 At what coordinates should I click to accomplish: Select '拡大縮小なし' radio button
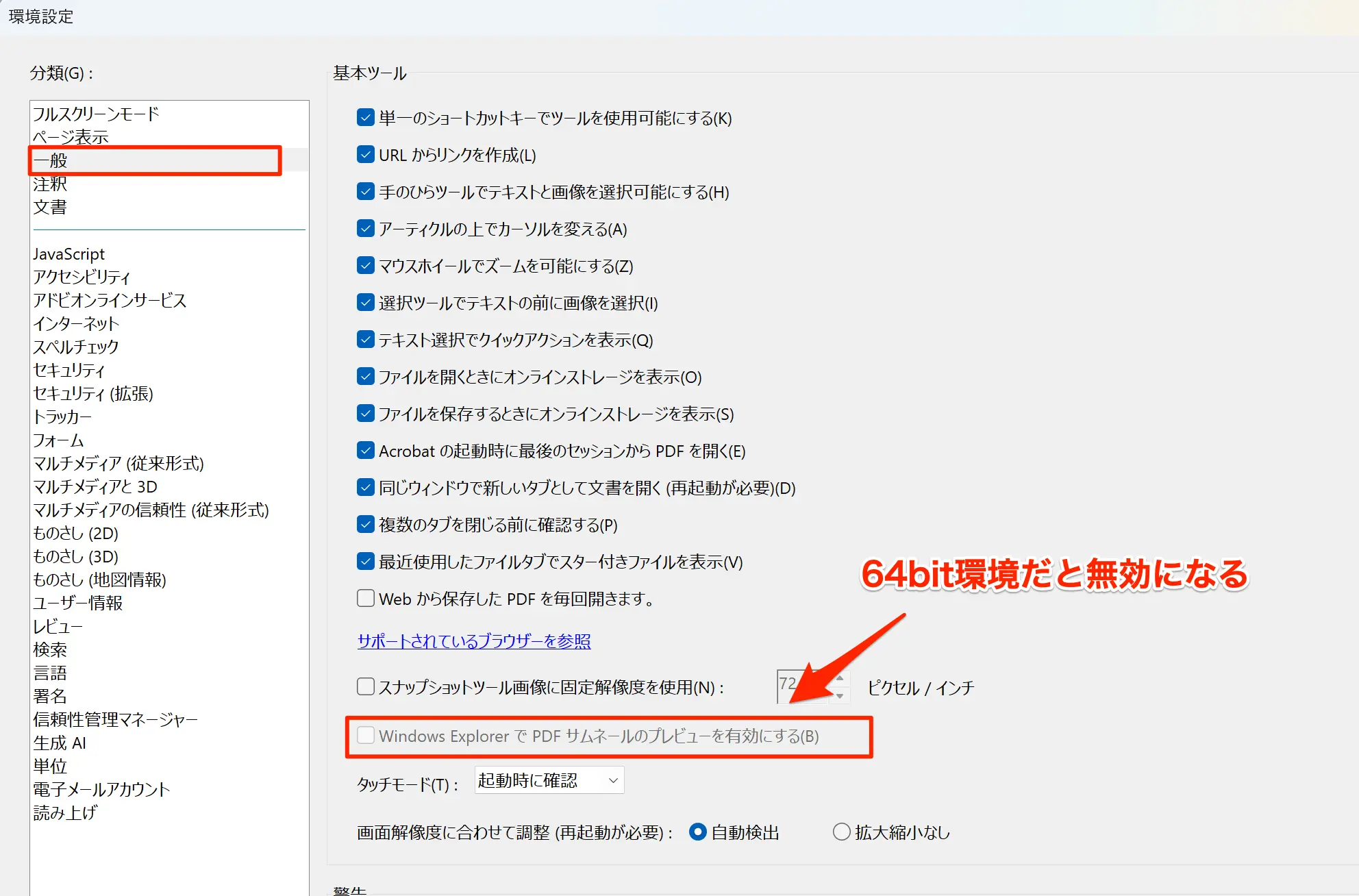click(x=841, y=832)
